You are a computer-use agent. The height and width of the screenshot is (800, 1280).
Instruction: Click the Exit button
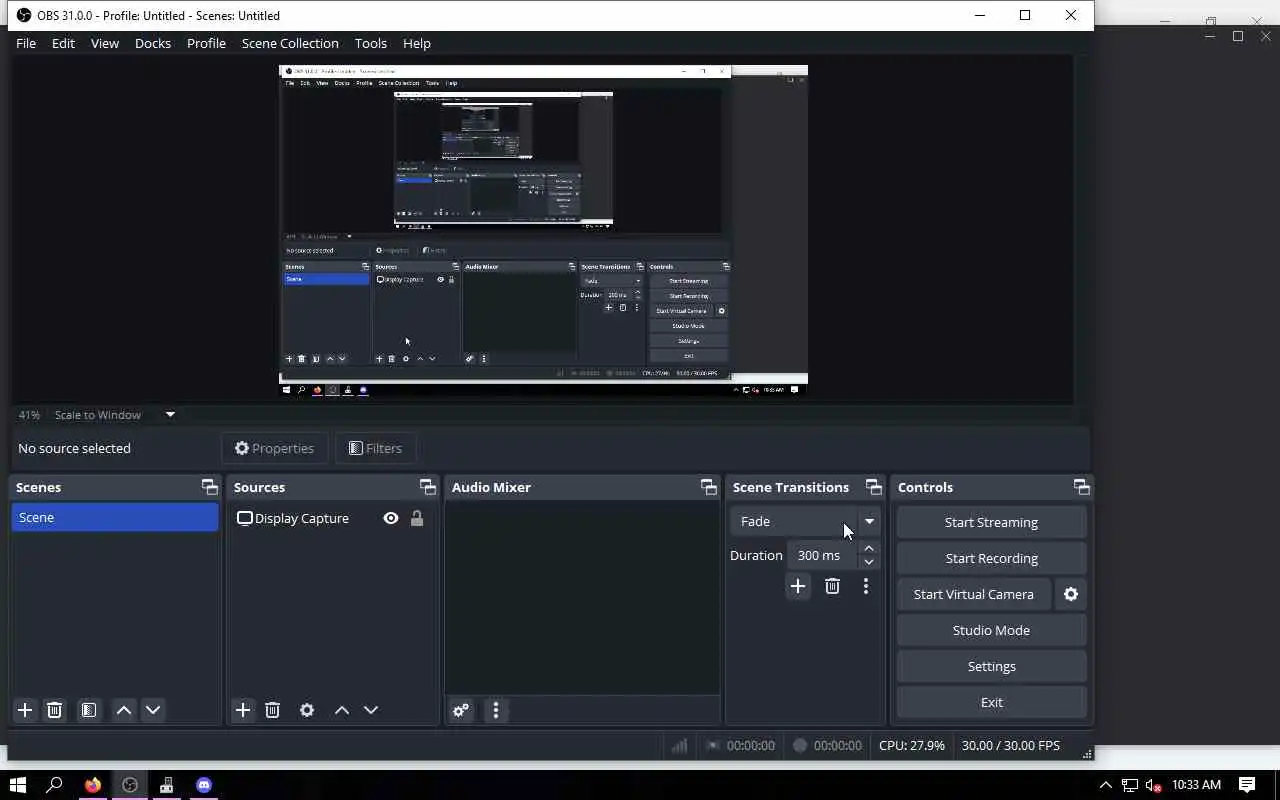991,702
